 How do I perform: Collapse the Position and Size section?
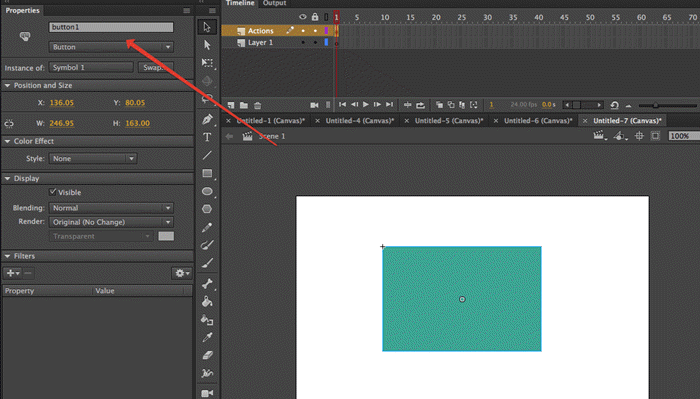8,85
